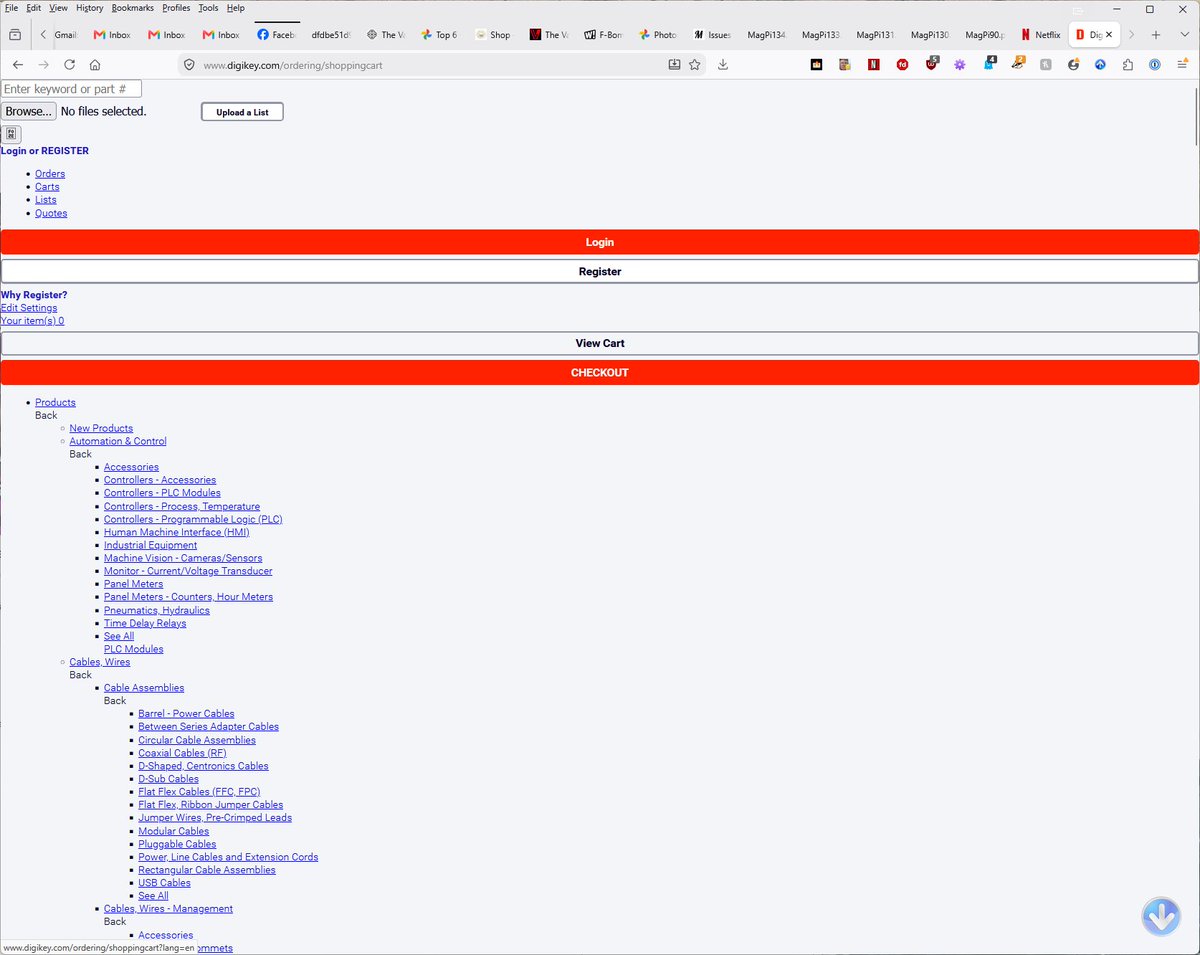The height and width of the screenshot is (955, 1200).
Task: Open the File menu
Action: (11, 8)
